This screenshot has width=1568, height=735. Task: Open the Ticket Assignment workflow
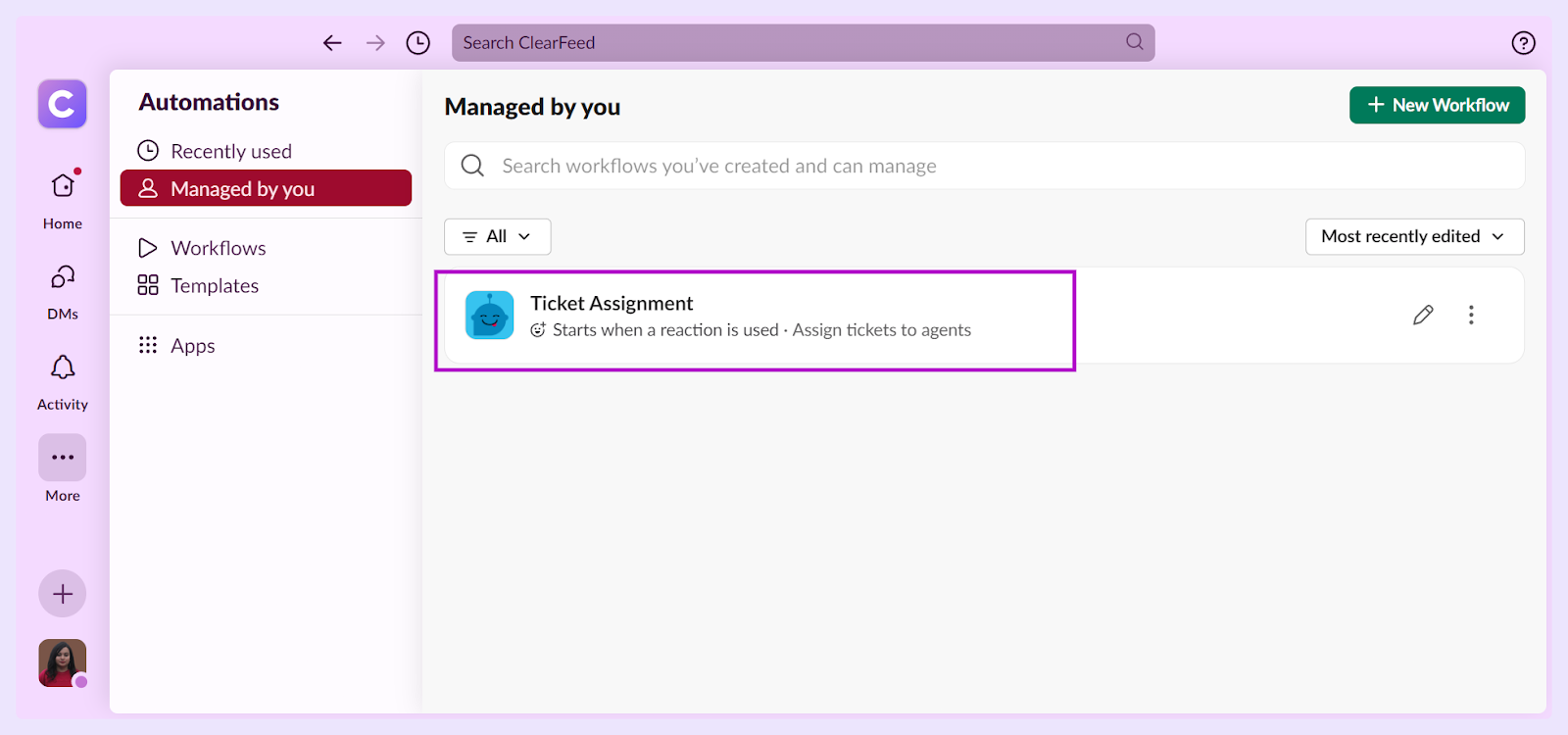pos(984,316)
